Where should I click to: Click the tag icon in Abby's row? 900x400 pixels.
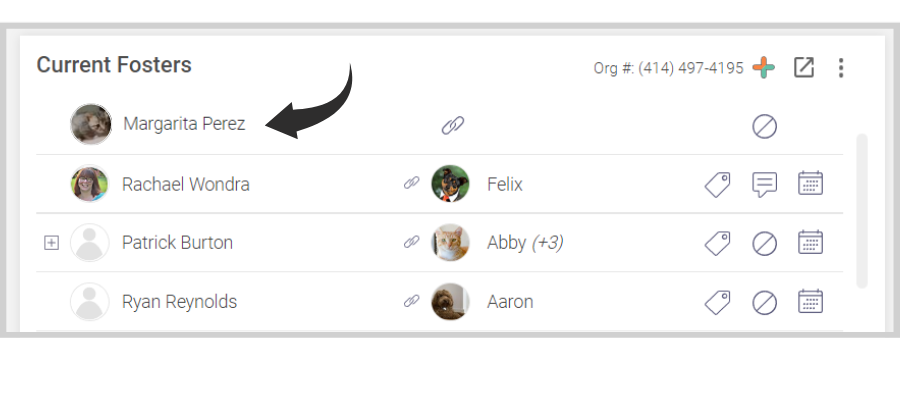717,243
